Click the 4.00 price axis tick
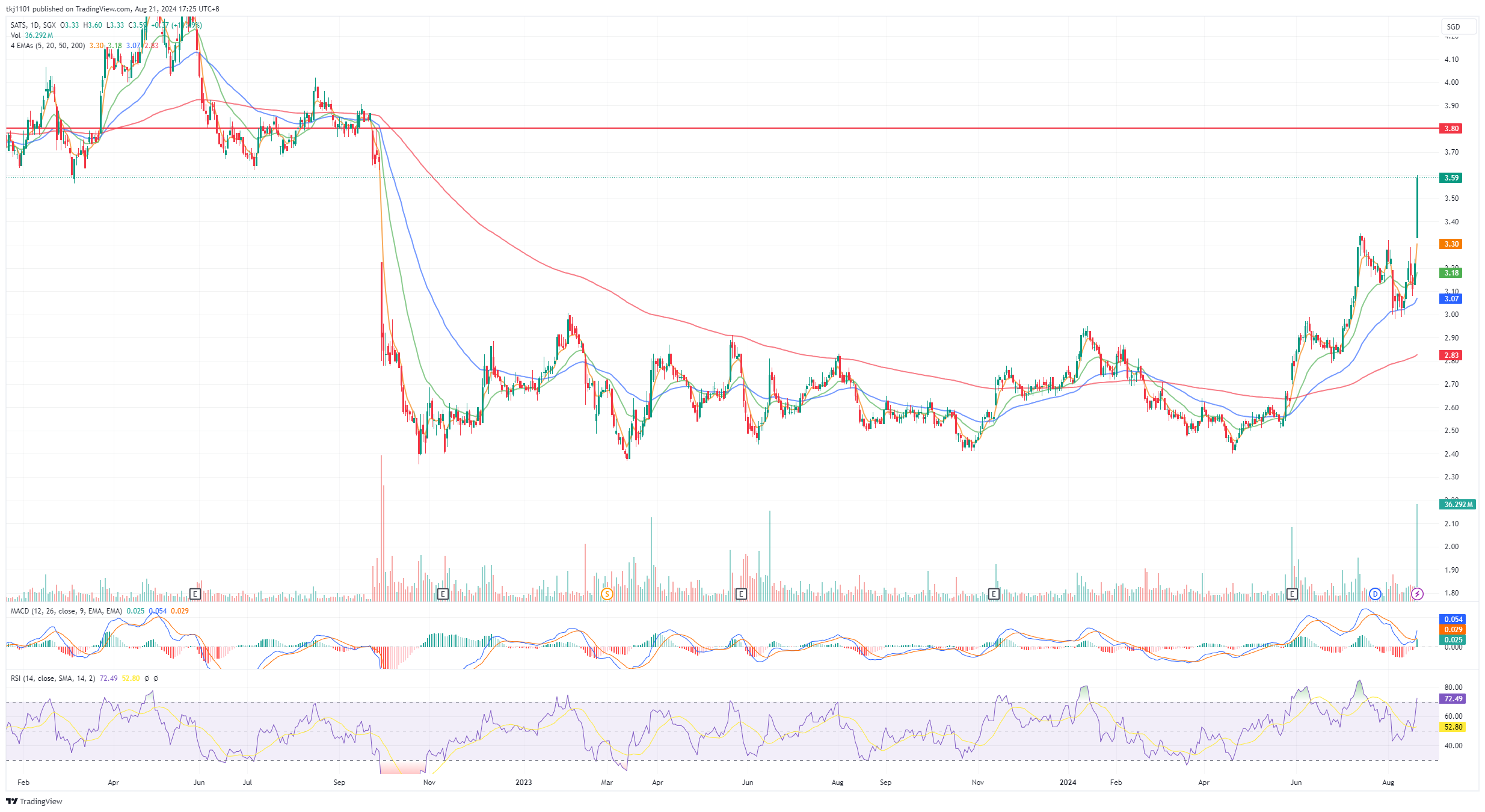Viewport: 1485px width, 812px height. [x=1451, y=82]
